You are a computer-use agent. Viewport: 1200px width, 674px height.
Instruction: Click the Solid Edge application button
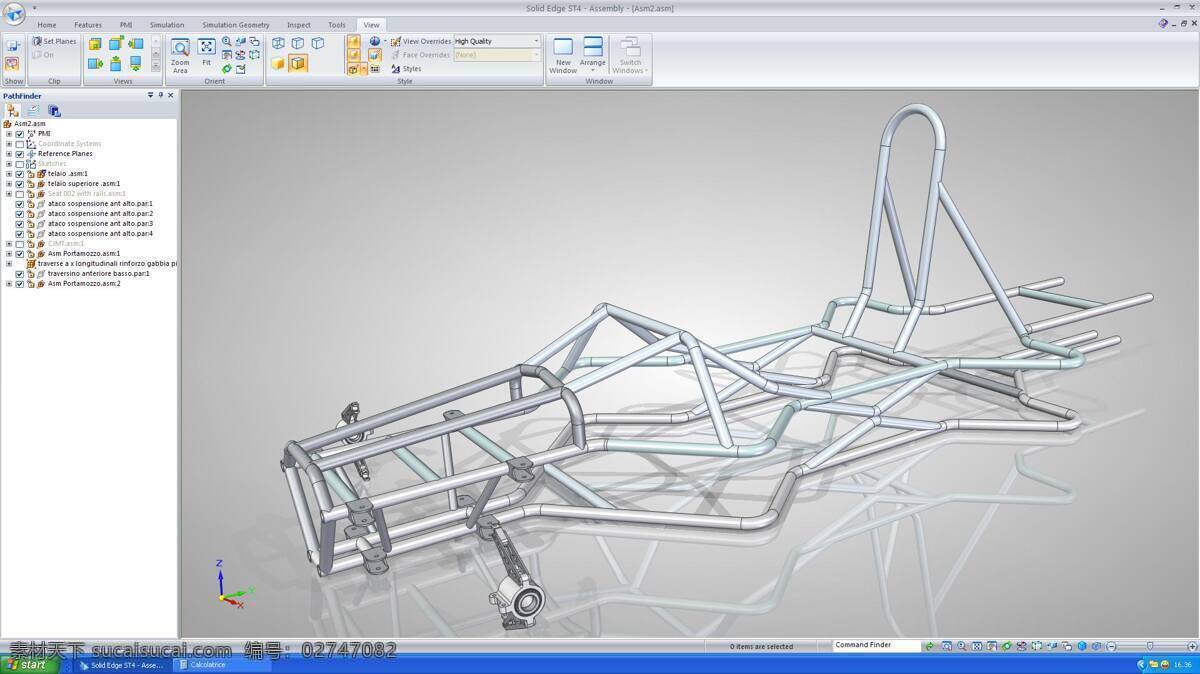pos(14,12)
